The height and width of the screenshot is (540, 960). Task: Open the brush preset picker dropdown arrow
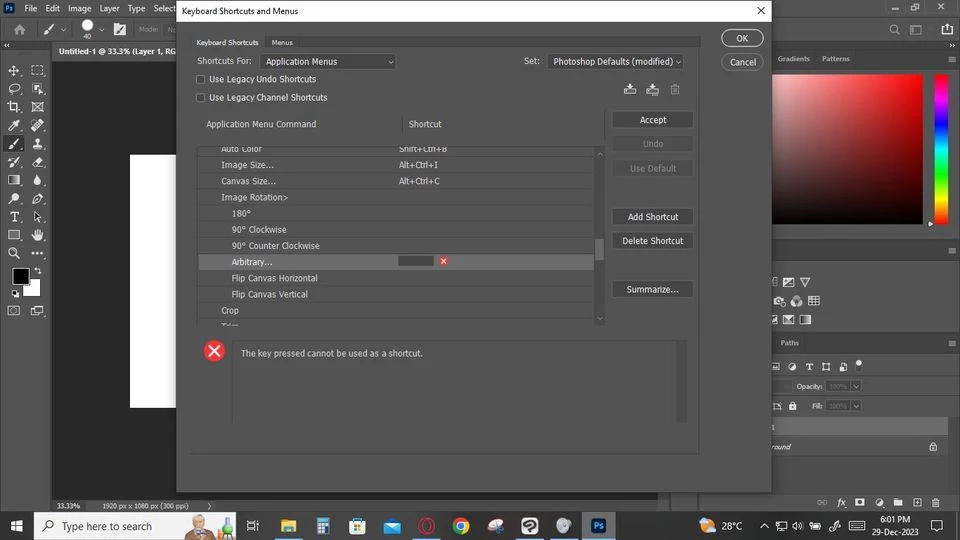pyautogui.click(x=102, y=29)
